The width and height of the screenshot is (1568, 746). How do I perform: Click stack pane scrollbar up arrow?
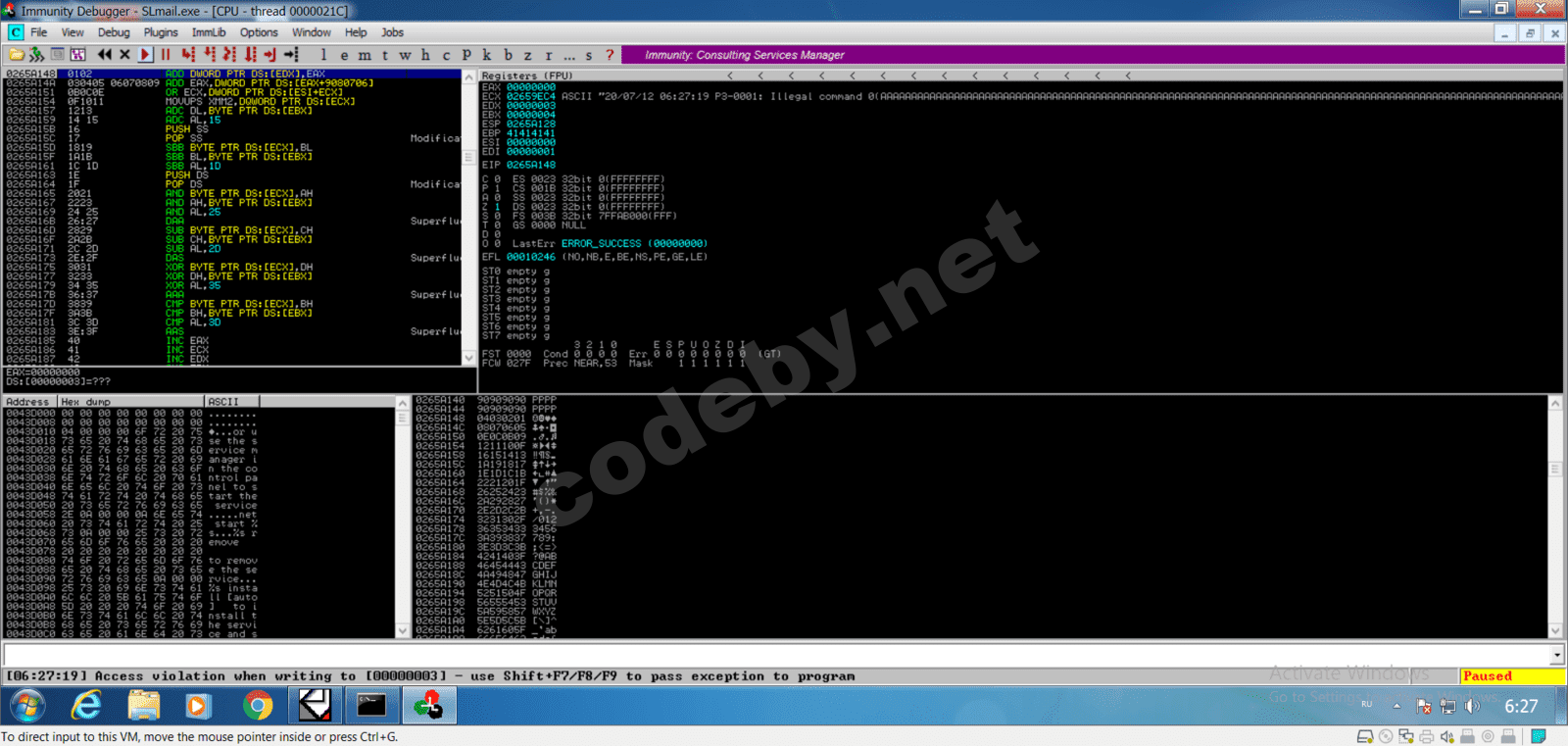[1555, 403]
